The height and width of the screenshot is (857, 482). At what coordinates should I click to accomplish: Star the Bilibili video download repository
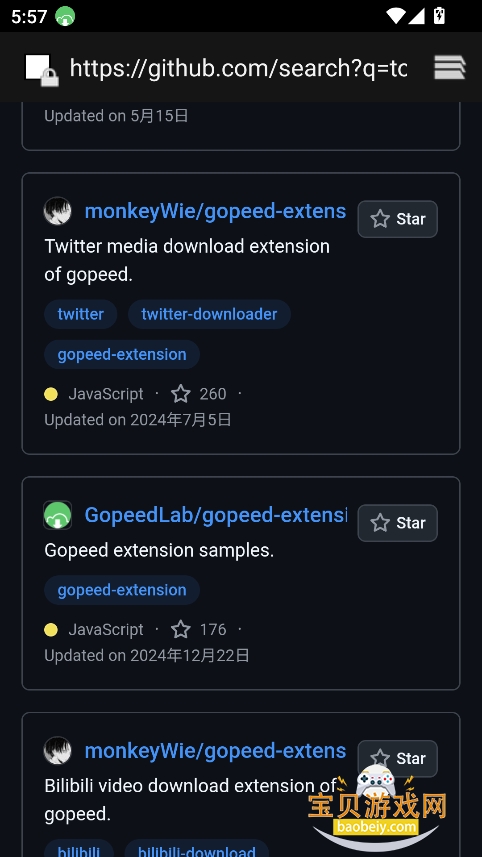[x=397, y=759]
